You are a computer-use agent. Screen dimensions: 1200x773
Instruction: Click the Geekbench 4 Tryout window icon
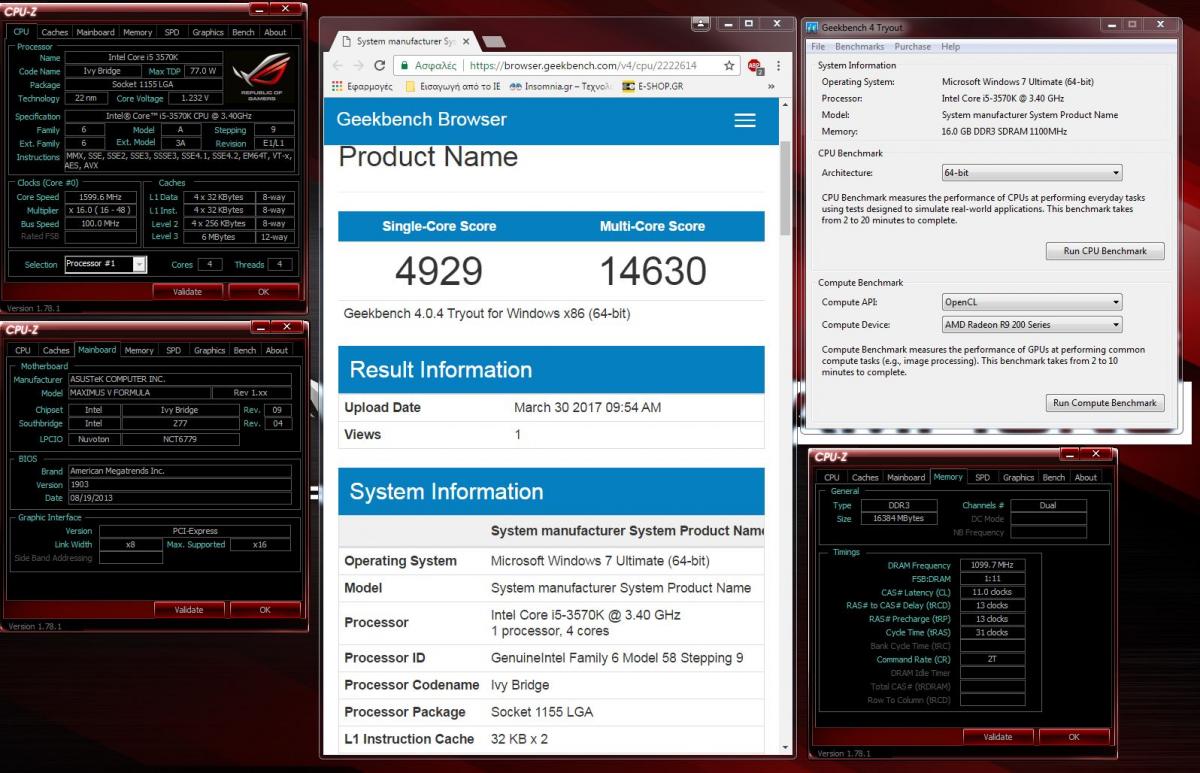[812, 27]
